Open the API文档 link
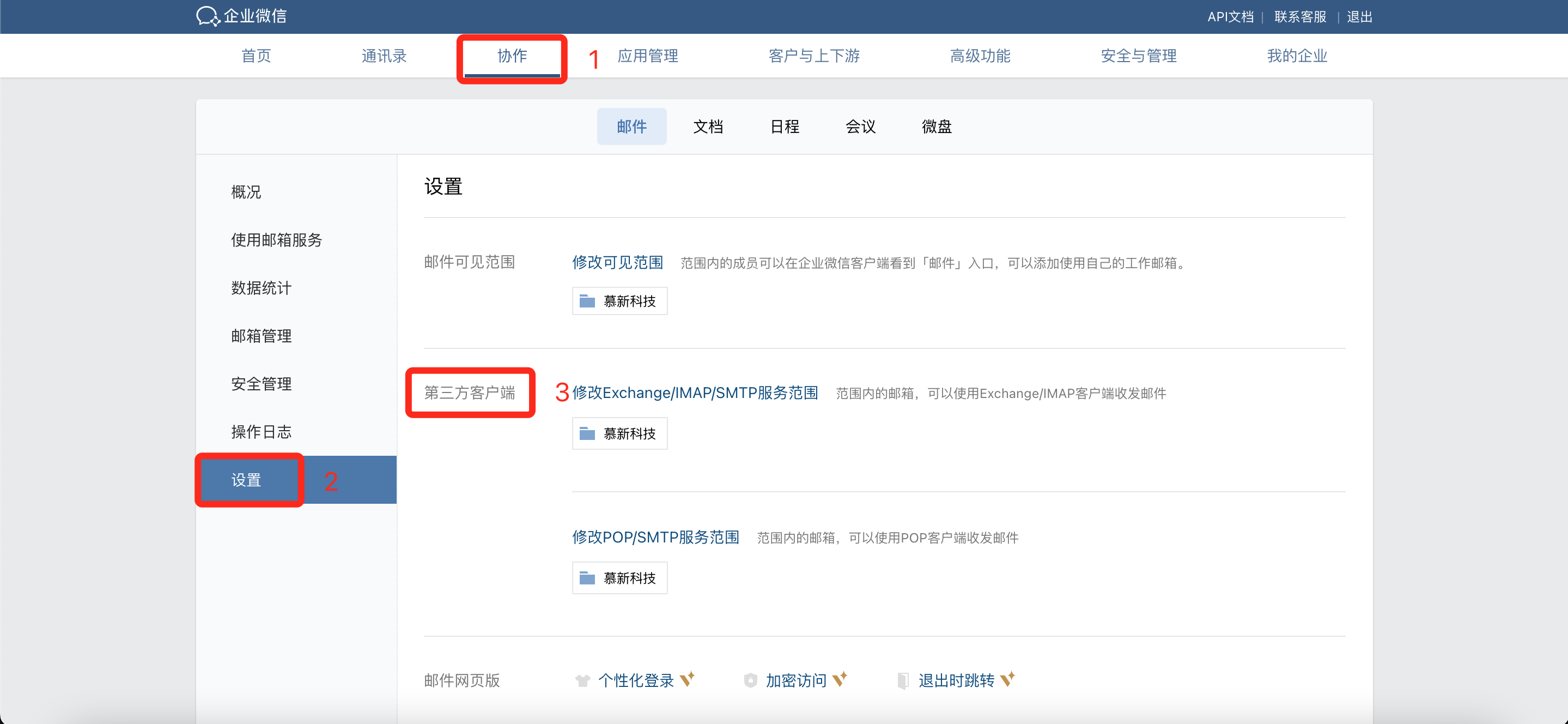This screenshot has height=724, width=1568. click(x=1230, y=16)
